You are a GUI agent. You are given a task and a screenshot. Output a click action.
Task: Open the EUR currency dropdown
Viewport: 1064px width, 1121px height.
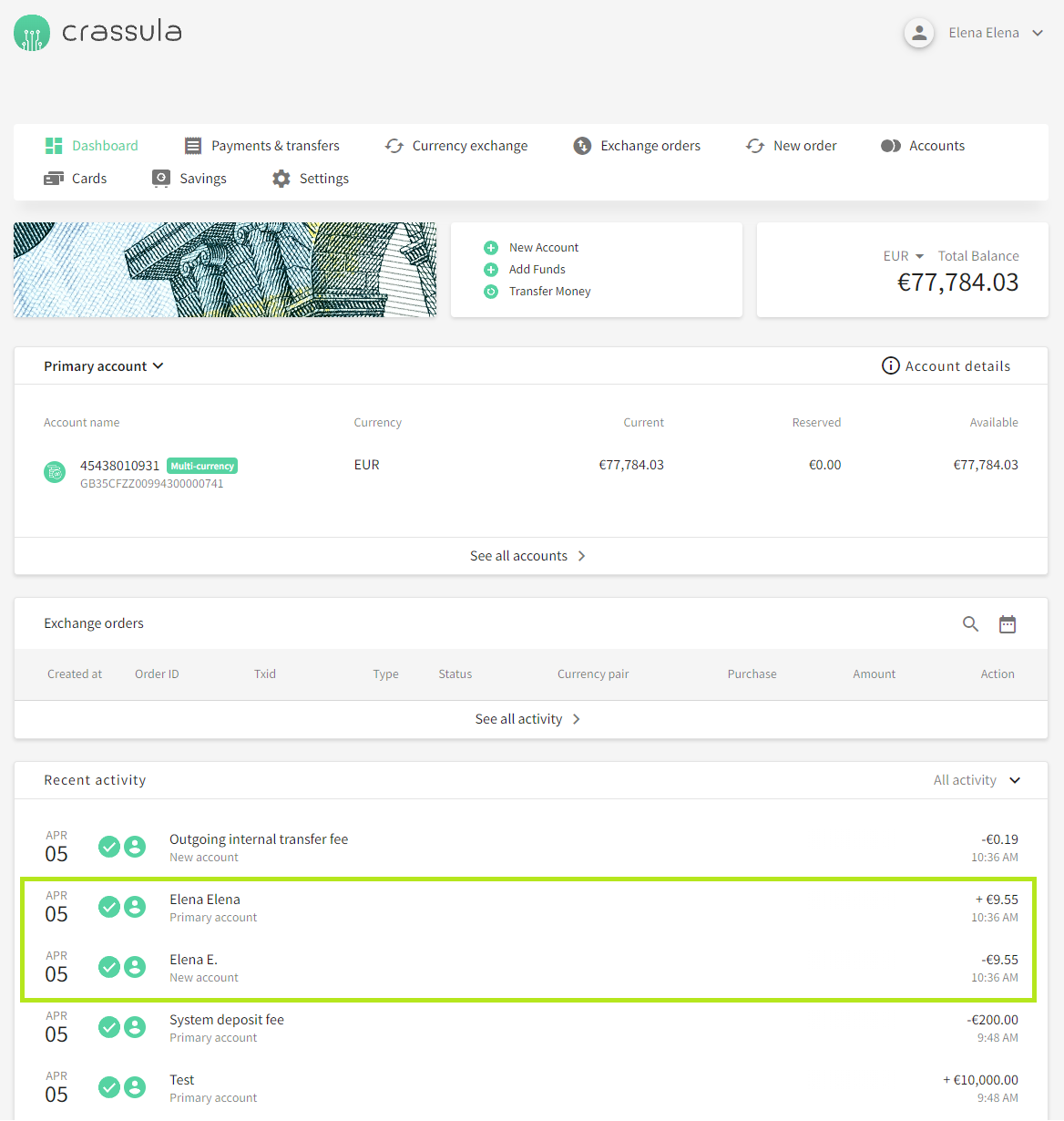click(x=903, y=256)
